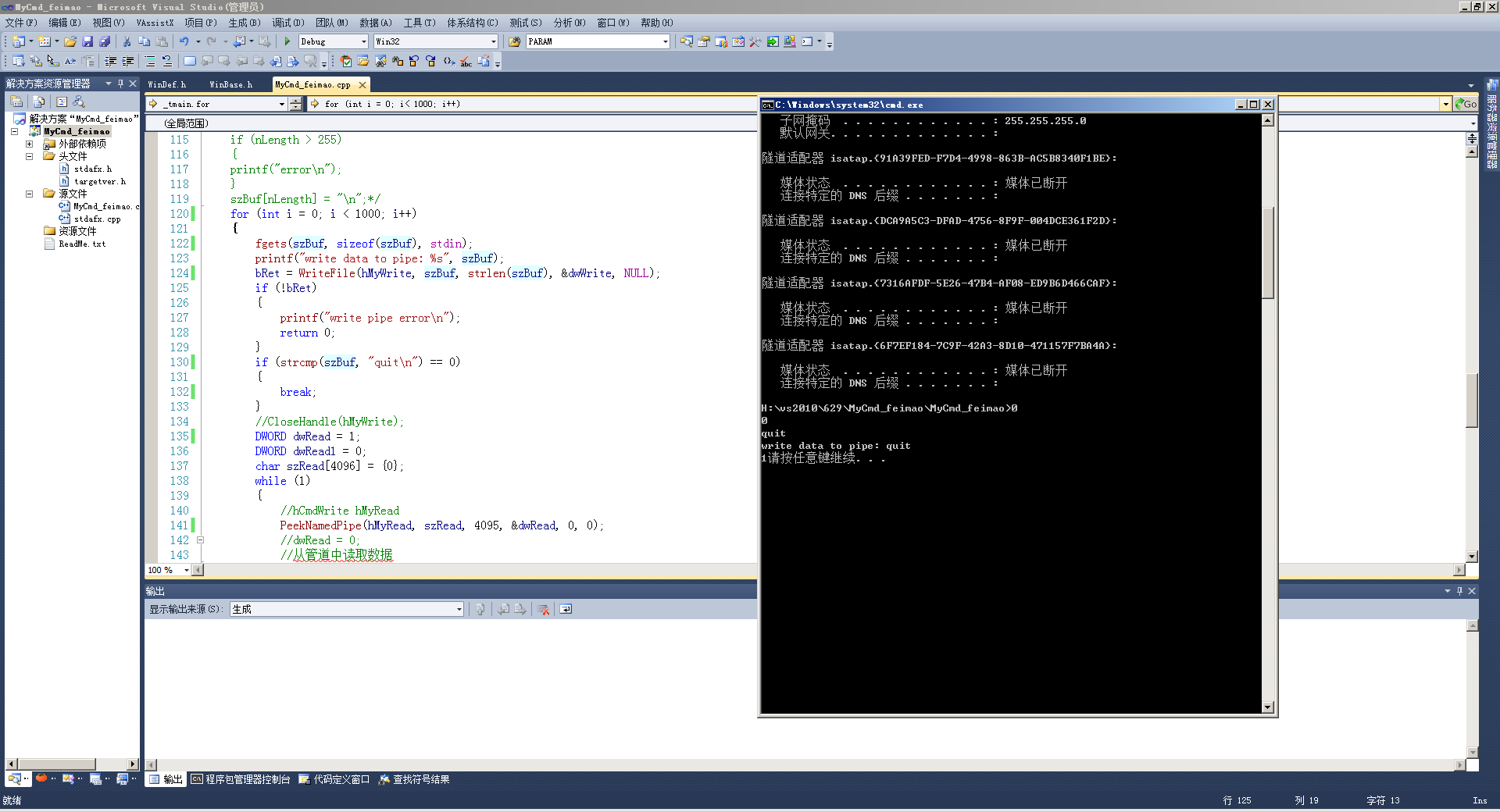The width and height of the screenshot is (1500, 812).
Task: Open the 调试(D) menu
Action: pos(288,23)
